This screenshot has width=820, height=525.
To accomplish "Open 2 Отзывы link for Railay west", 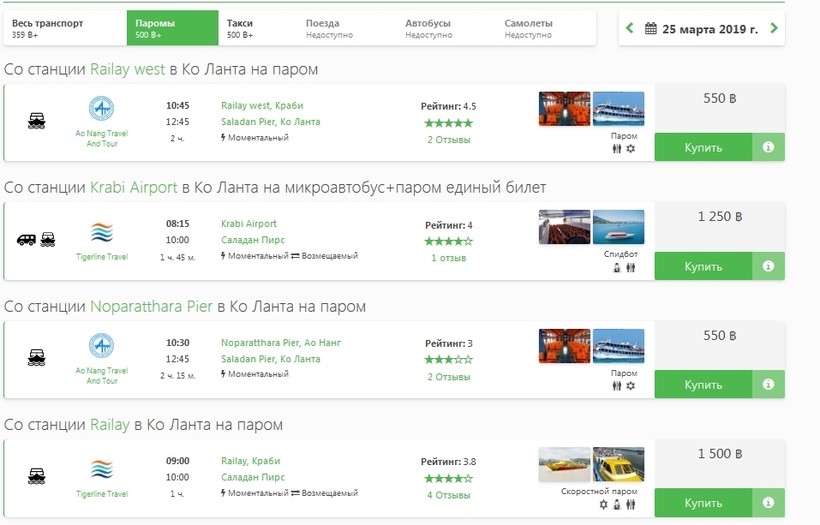I will 449,140.
